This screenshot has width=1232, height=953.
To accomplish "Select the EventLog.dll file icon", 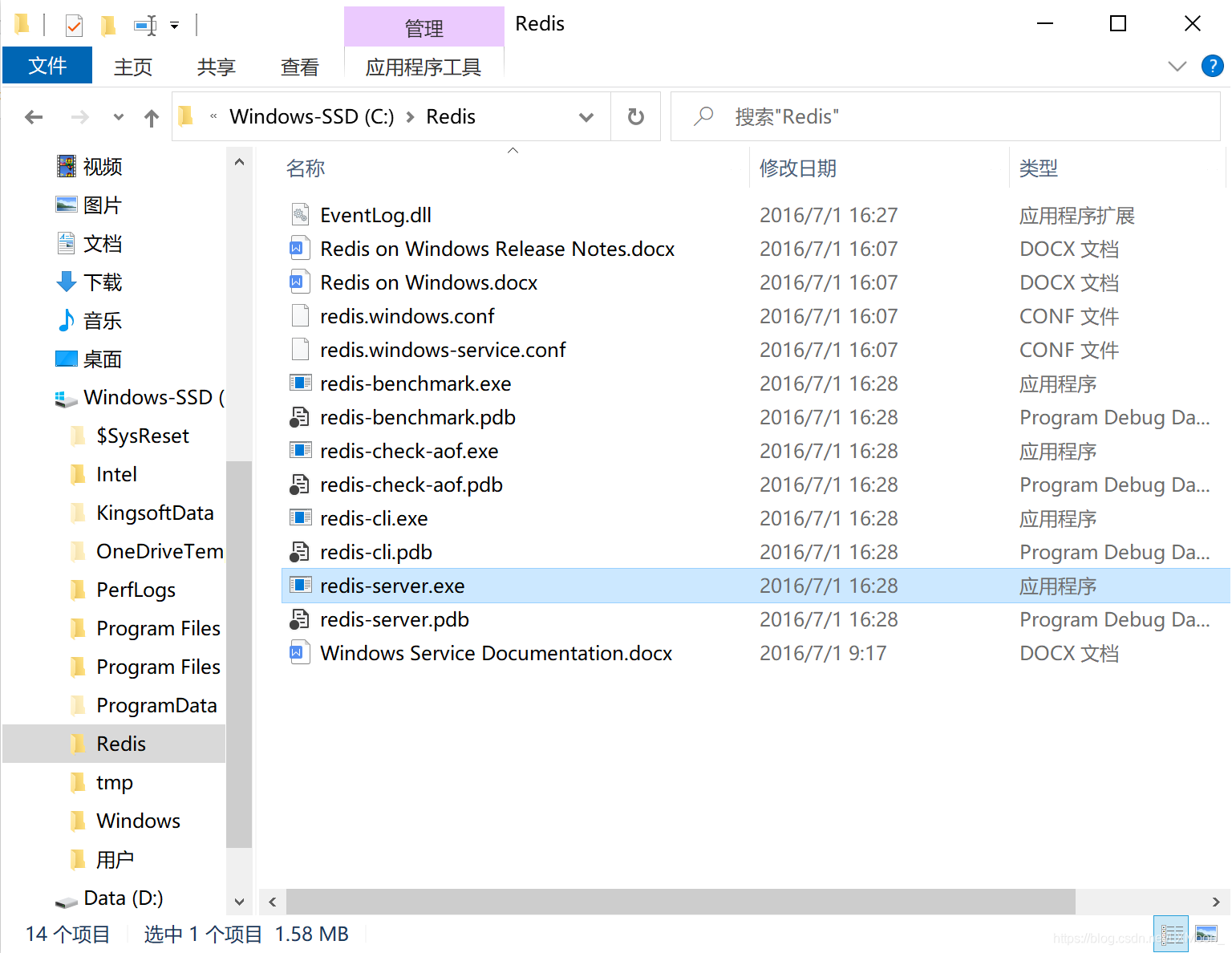I will pyautogui.click(x=300, y=215).
